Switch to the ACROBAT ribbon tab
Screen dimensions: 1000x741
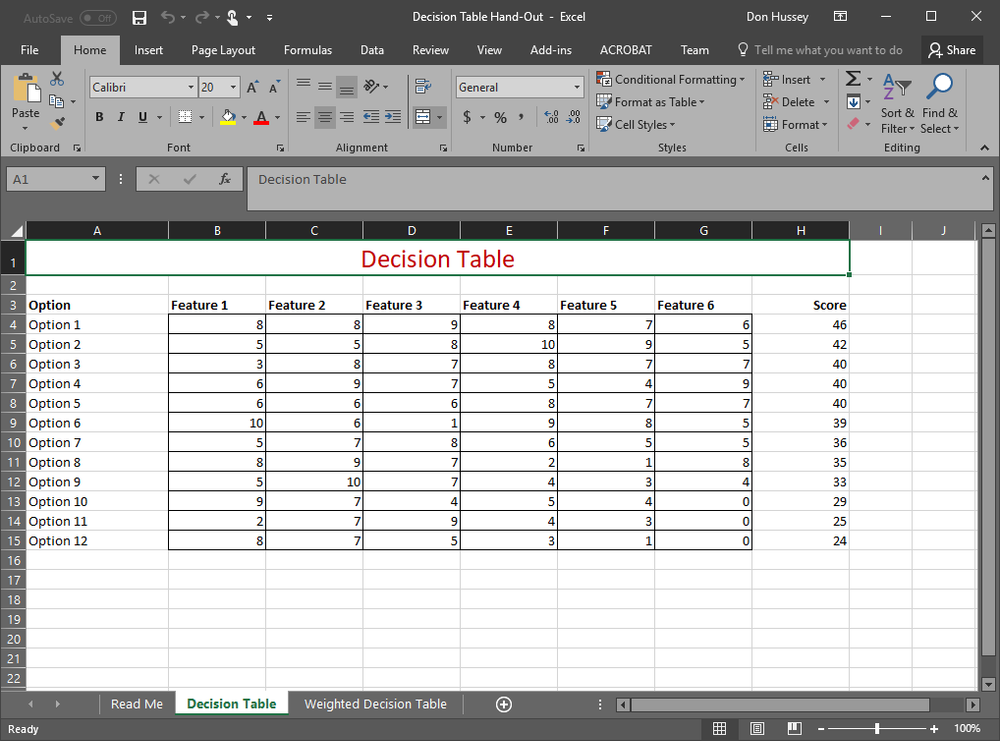click(x=626, y=50)
